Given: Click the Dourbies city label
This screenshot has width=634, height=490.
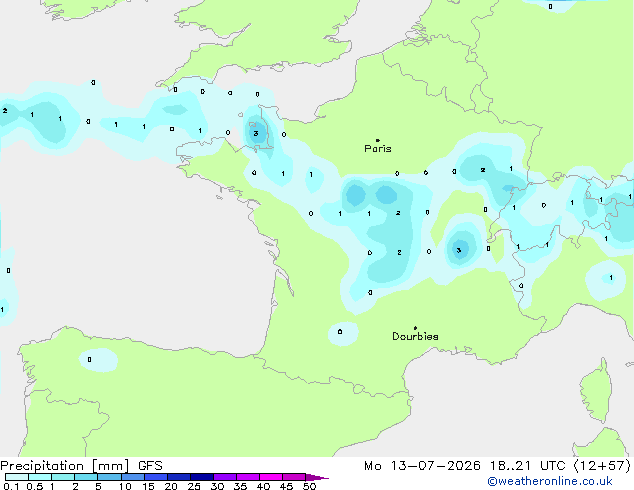Looking at the screenshot, I should click(x=415, y=336).
